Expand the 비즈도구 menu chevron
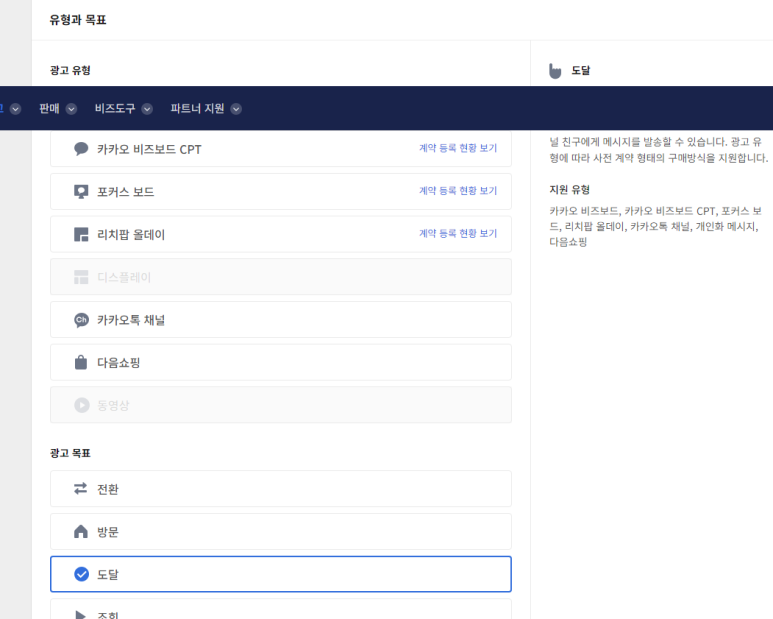773x619 pixels. (x=147, y=109)
